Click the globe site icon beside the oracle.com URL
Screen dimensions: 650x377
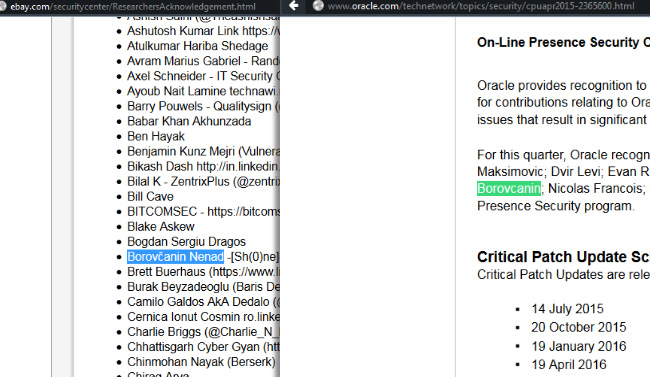318,6
